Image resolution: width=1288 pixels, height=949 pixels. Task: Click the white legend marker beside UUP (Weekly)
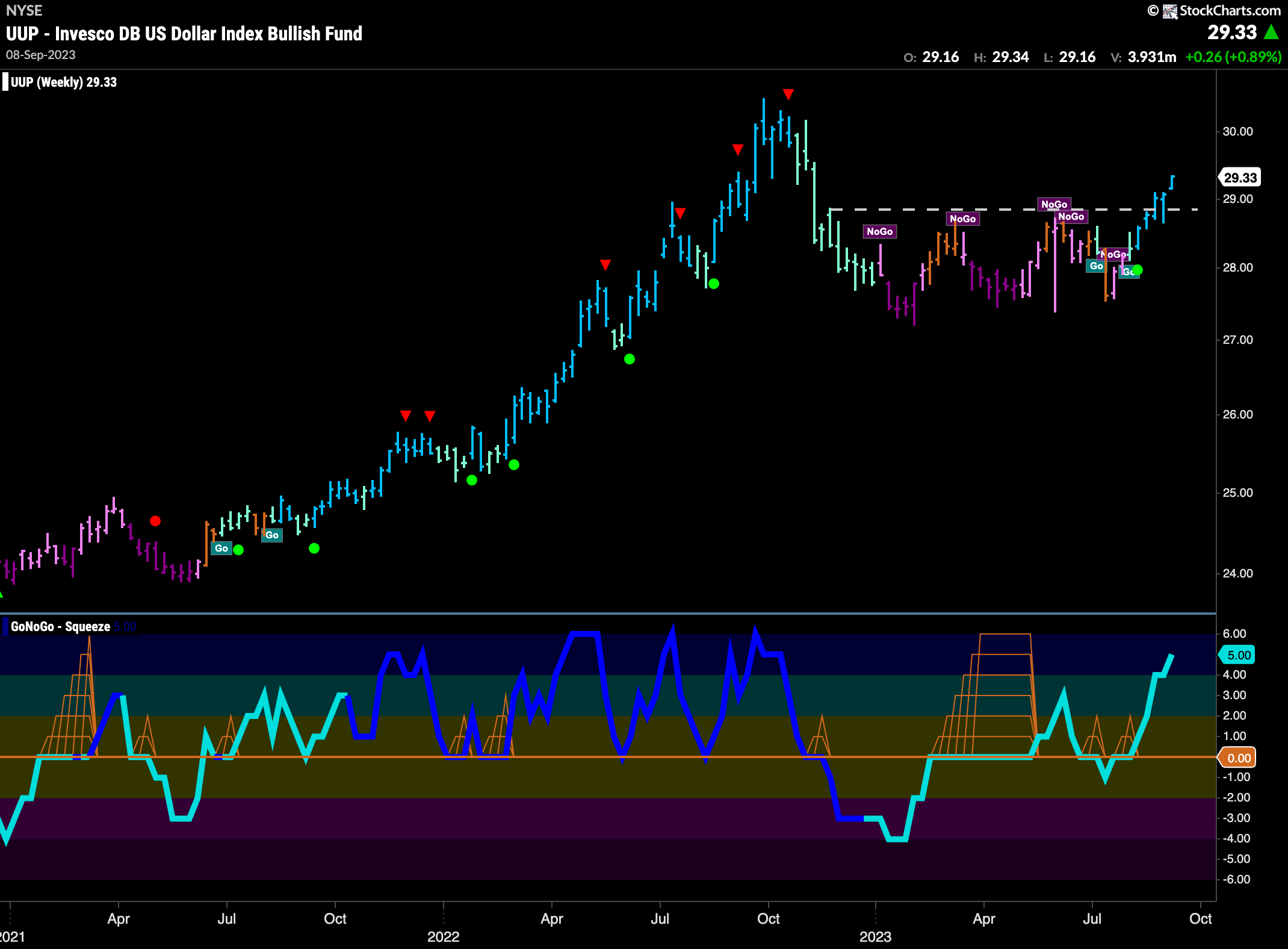[x=5, y=82]
